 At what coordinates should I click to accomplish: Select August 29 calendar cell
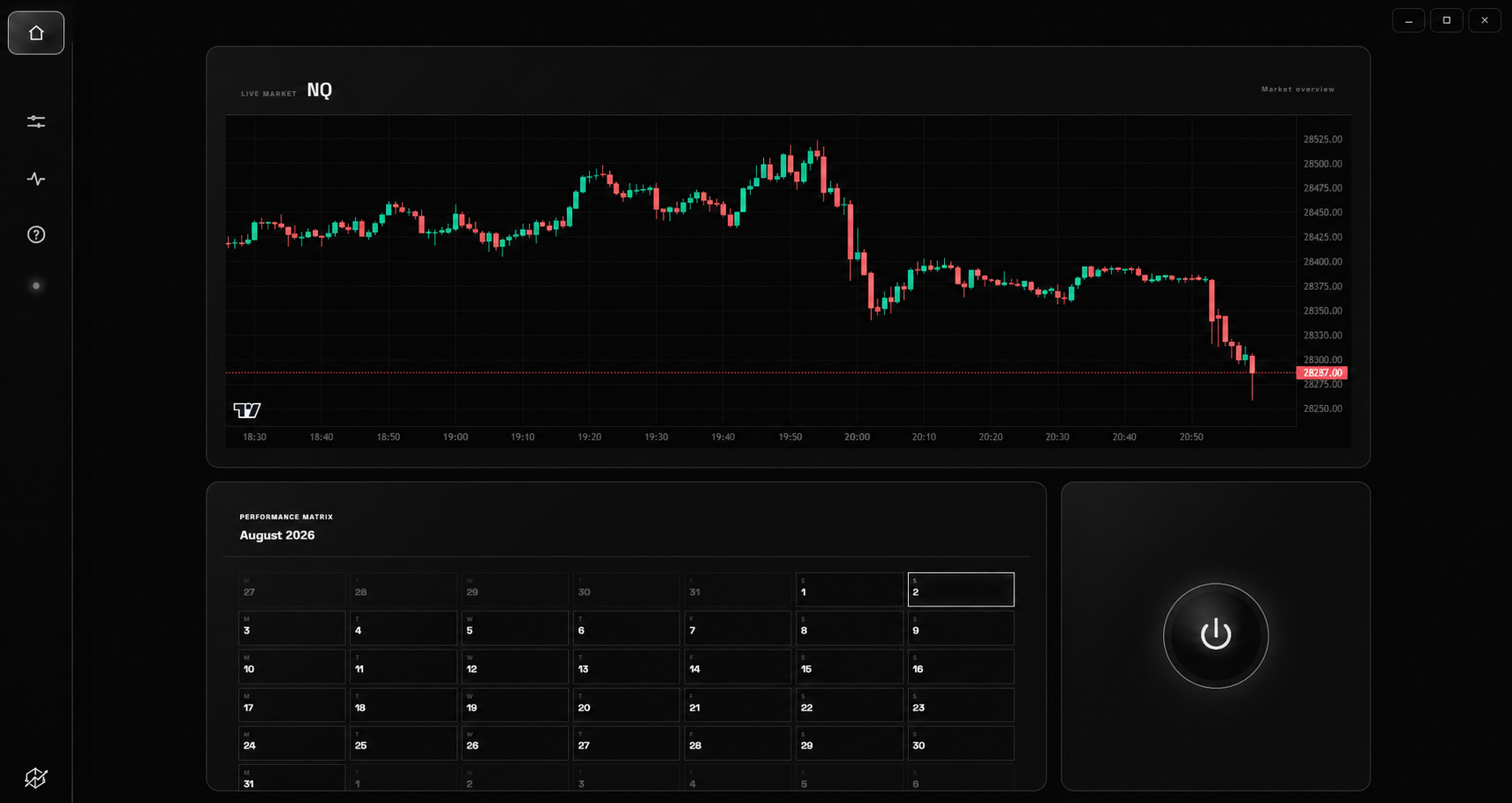[x=849, y=743]
